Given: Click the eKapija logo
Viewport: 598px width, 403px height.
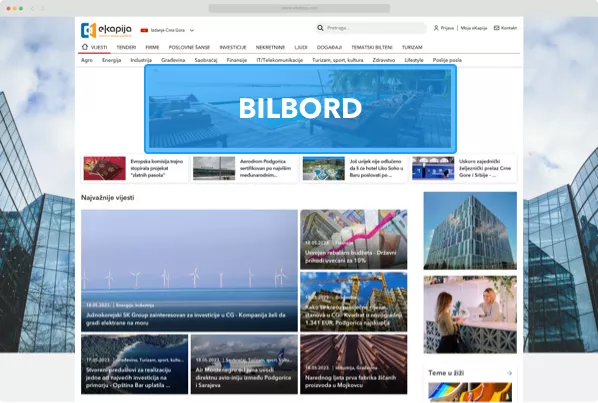Looking at the screenshot, I should click(106, 30).
